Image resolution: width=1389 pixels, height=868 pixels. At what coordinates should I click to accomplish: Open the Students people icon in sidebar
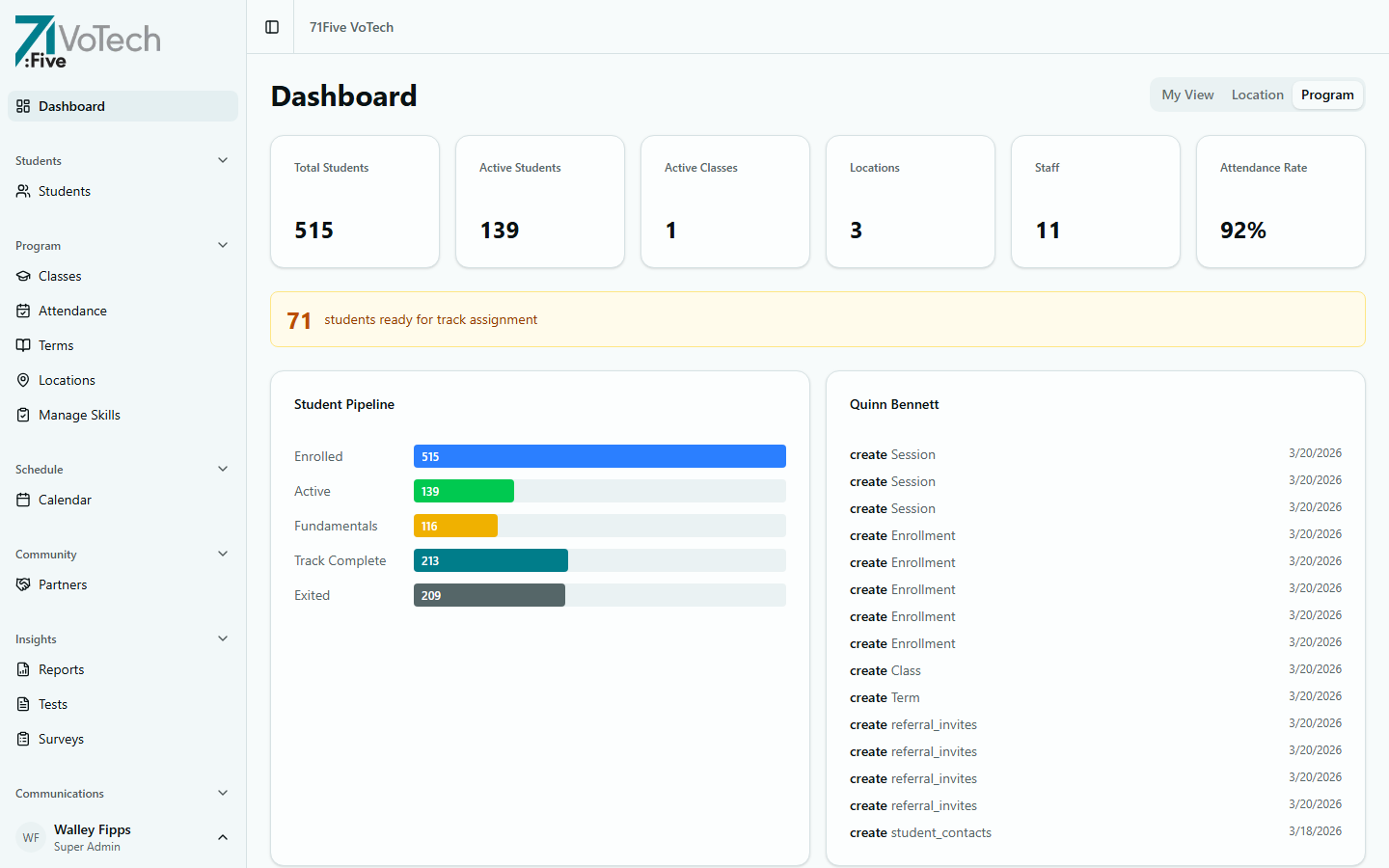[x=22, y=191]
